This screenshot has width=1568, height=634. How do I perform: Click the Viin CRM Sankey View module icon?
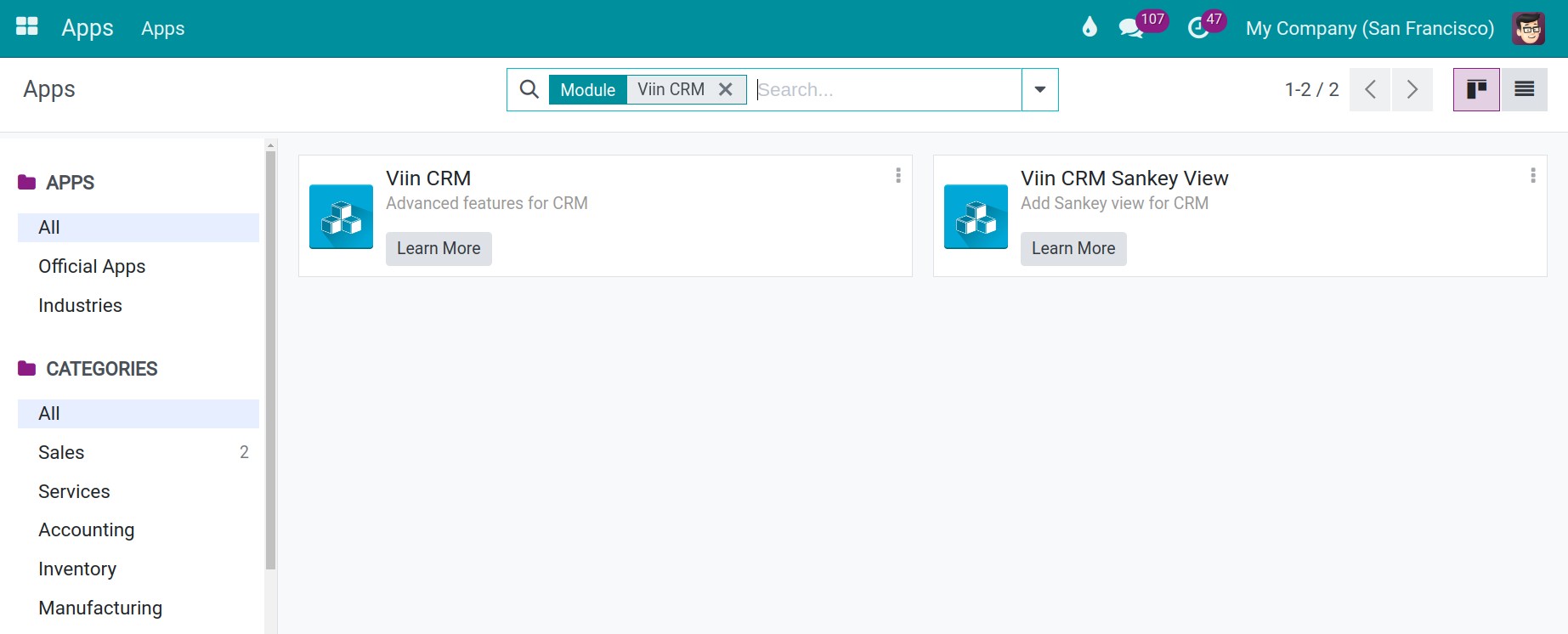click(x=976, y=217)
